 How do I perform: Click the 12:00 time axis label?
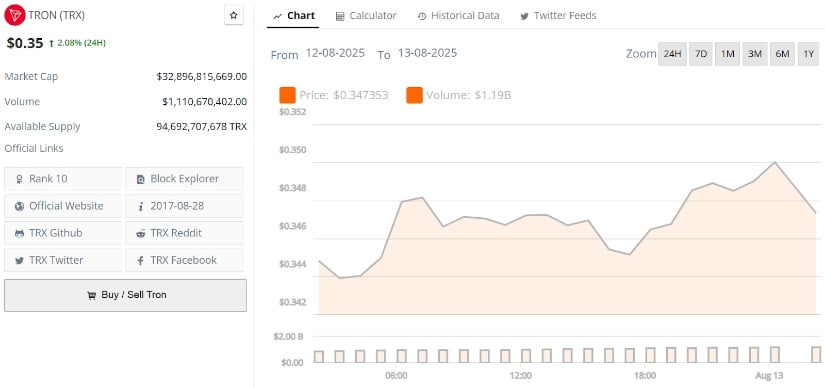pyautogui.click(x=521, y=376)
